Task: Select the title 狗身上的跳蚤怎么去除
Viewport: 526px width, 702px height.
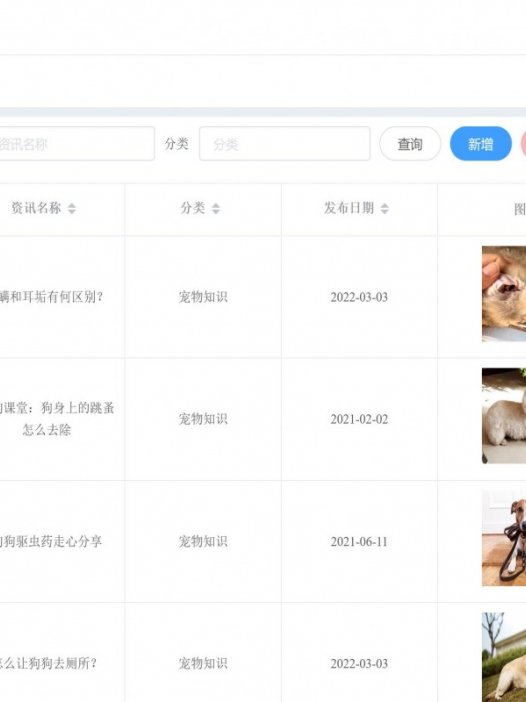Action: coord(56,419)
